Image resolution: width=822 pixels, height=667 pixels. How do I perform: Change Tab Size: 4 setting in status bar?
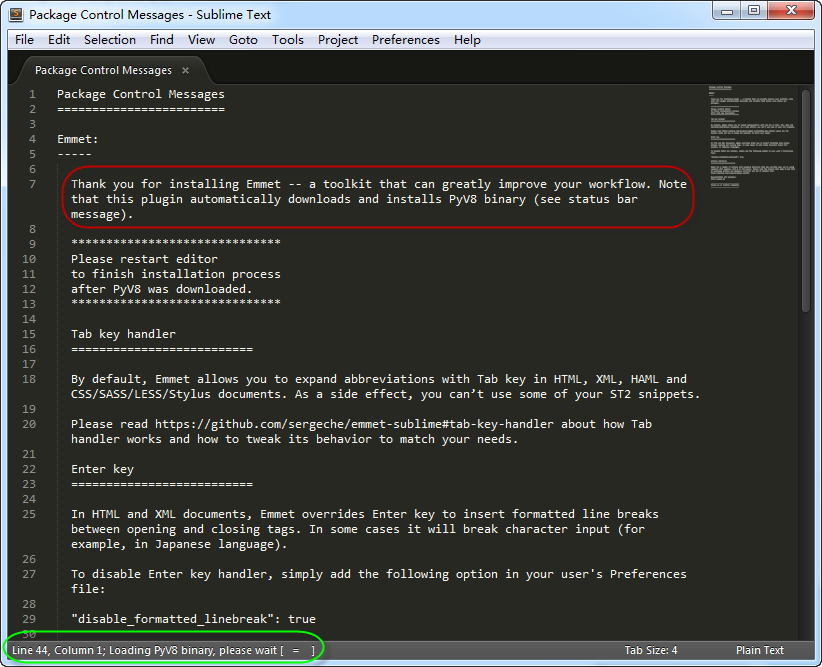click(x=651, y=650)
